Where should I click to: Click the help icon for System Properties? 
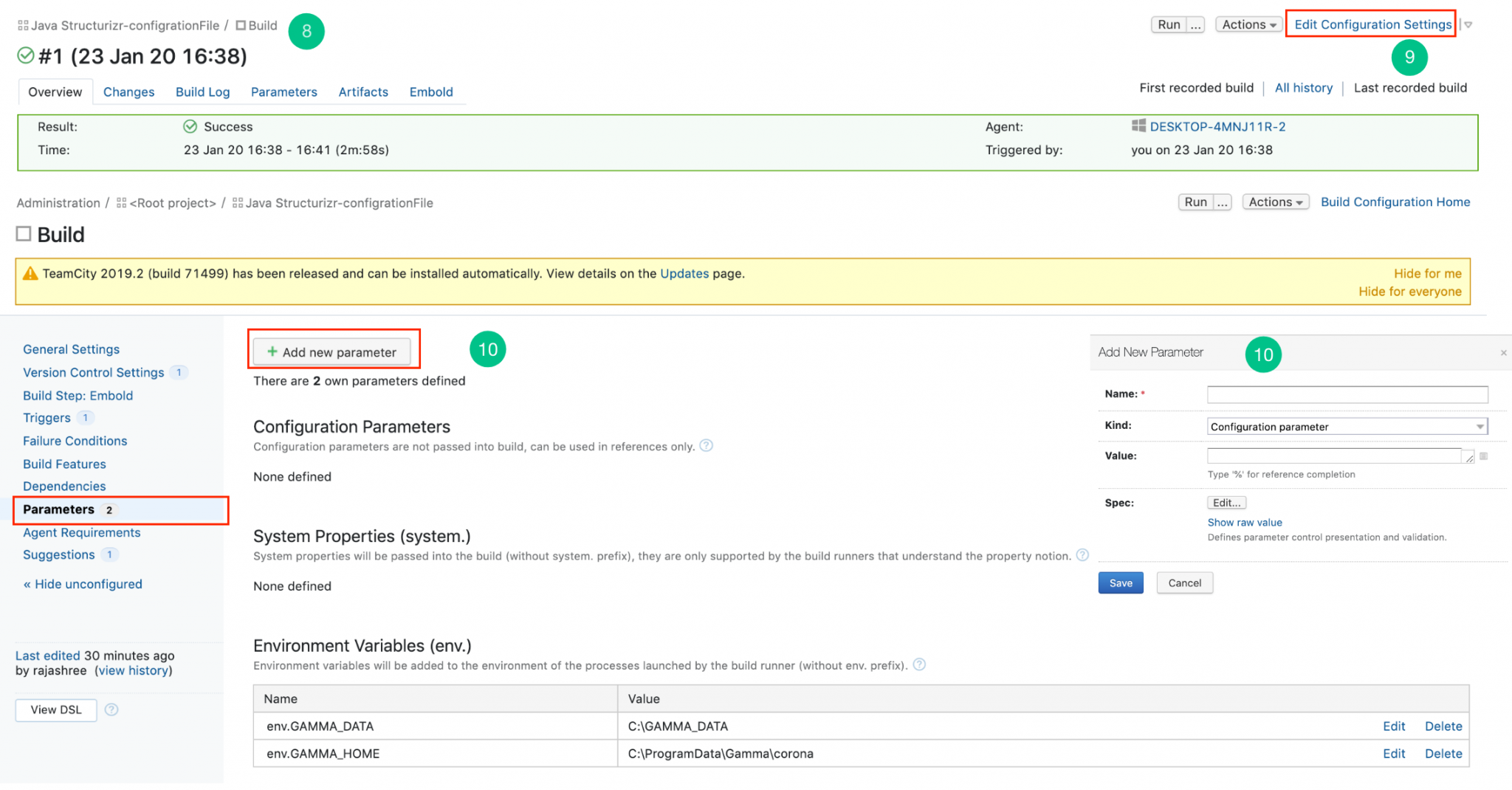(1082, 556)
